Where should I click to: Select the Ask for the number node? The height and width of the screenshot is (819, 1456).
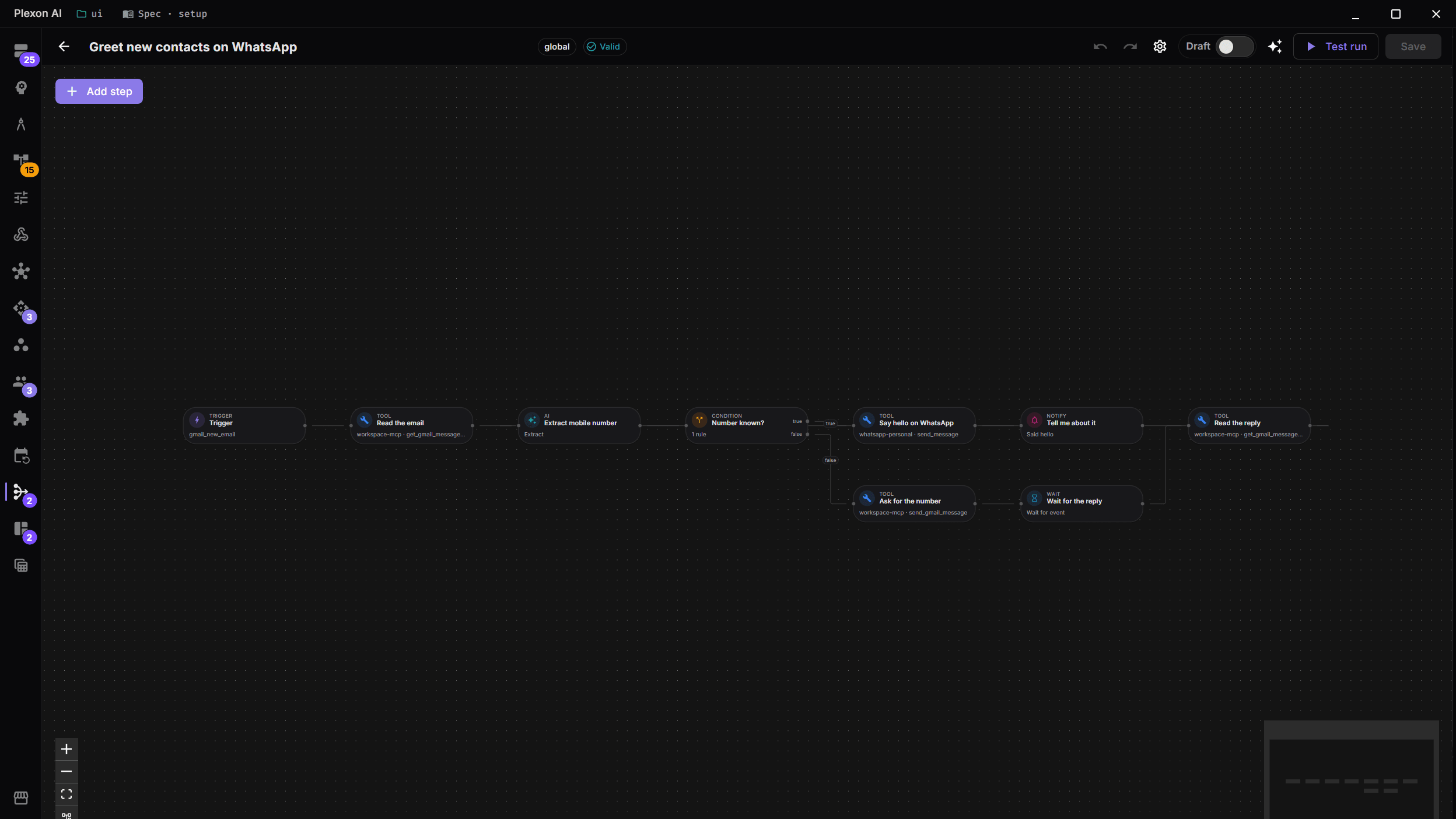(x=914, y=504)
